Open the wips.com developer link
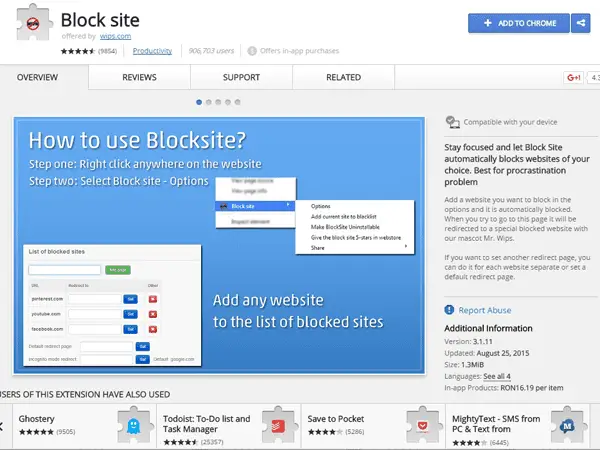Image resolution: width=600 pixels, height=450 pixels. coord(115,36)
